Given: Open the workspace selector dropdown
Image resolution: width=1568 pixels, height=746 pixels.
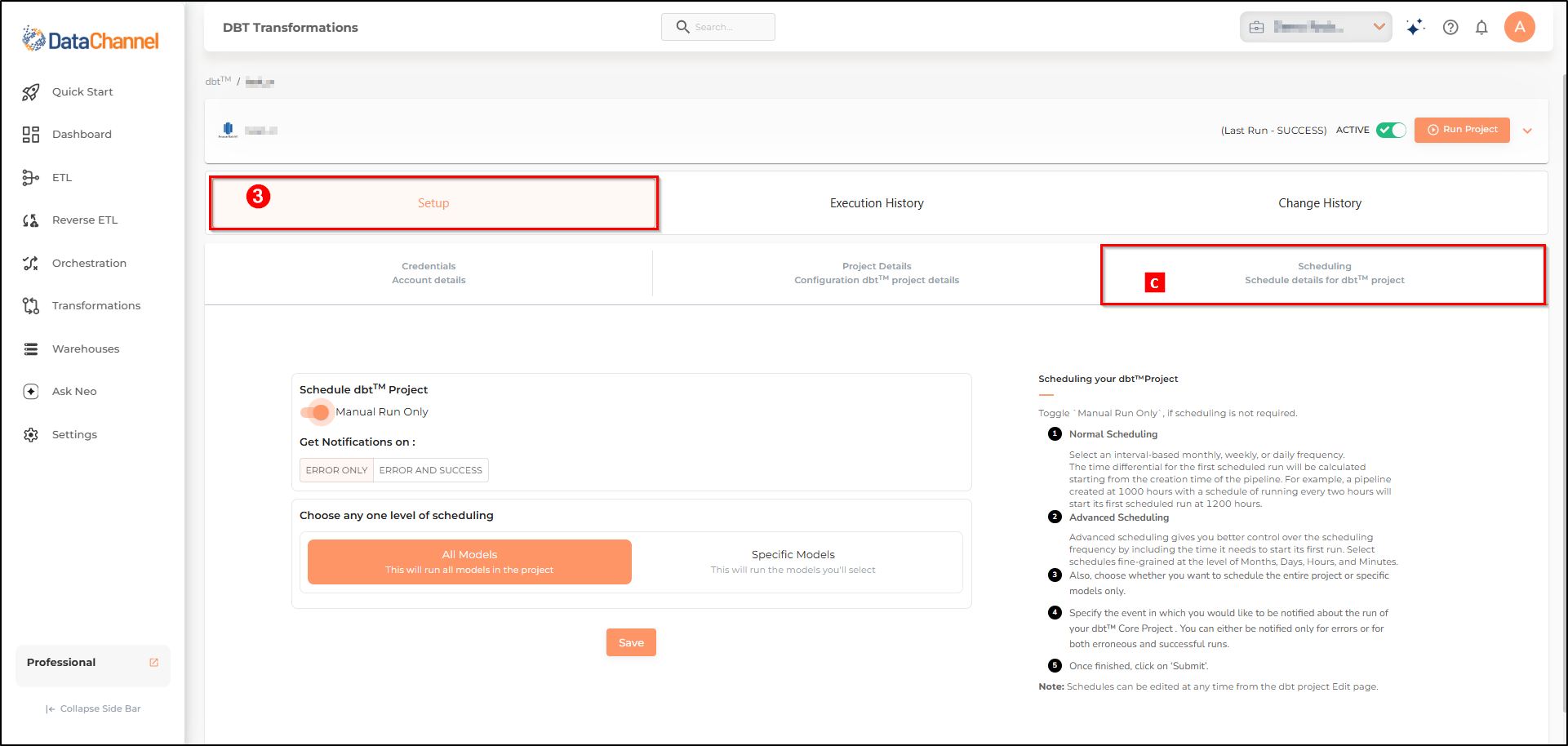Looking at the screenshot, I should tap(1316, 27).
